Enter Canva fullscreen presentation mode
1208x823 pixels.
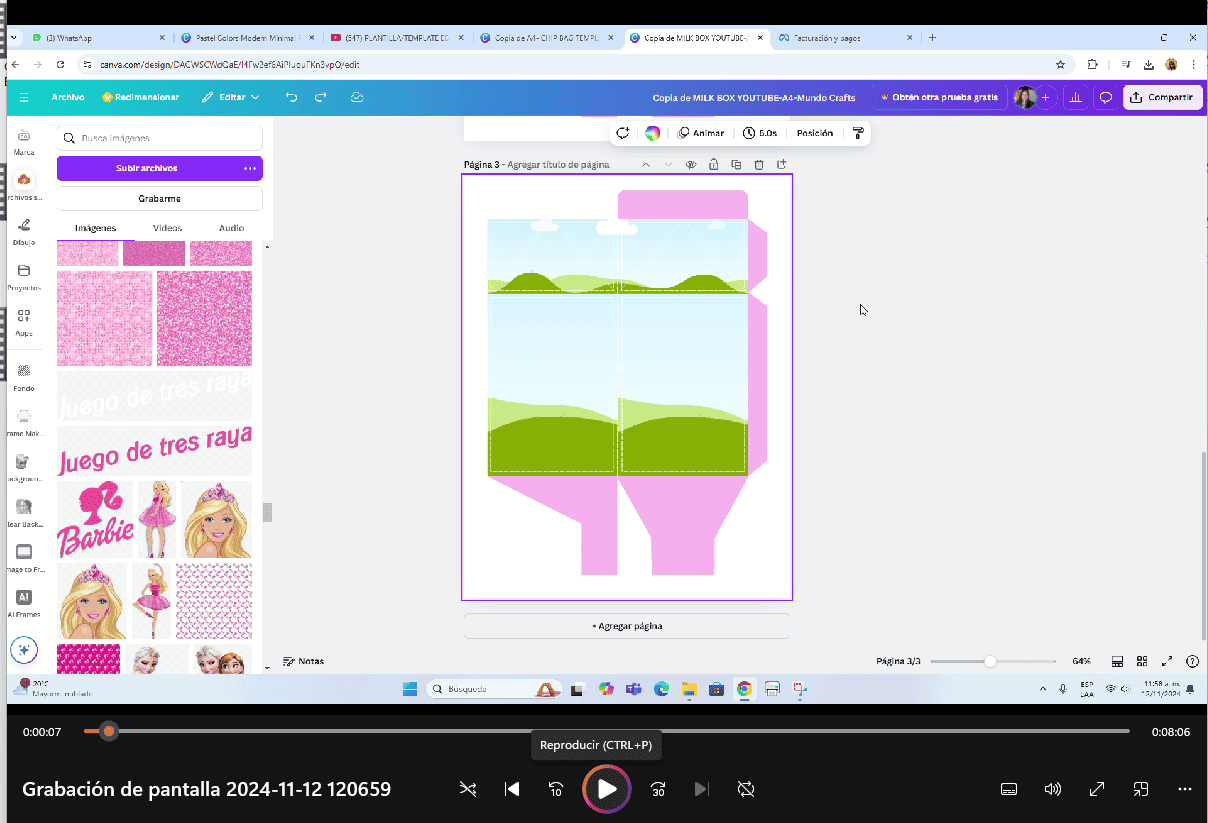click(1167, 661)
